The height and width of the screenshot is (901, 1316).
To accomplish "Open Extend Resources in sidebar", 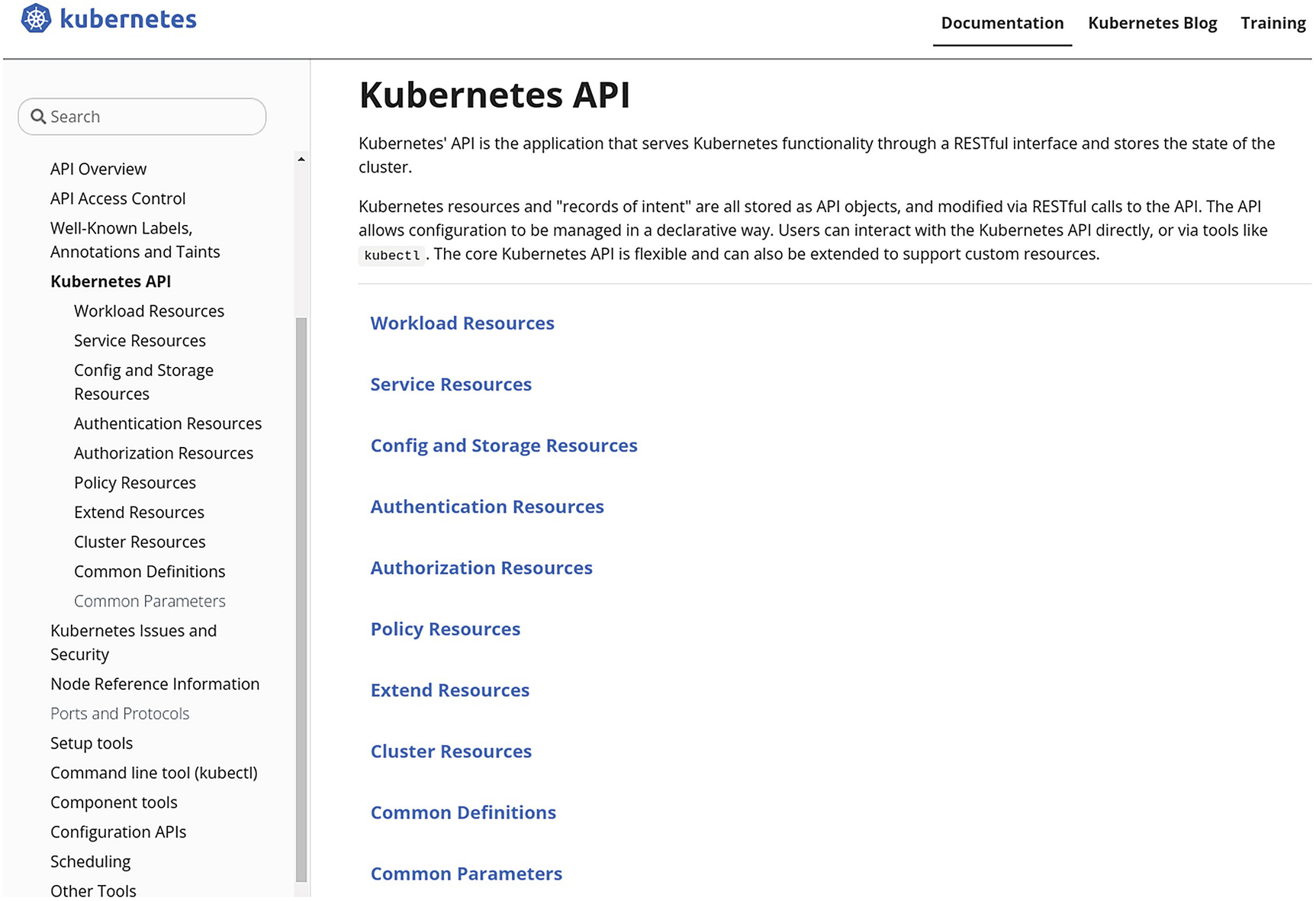I will coord(139,513).
